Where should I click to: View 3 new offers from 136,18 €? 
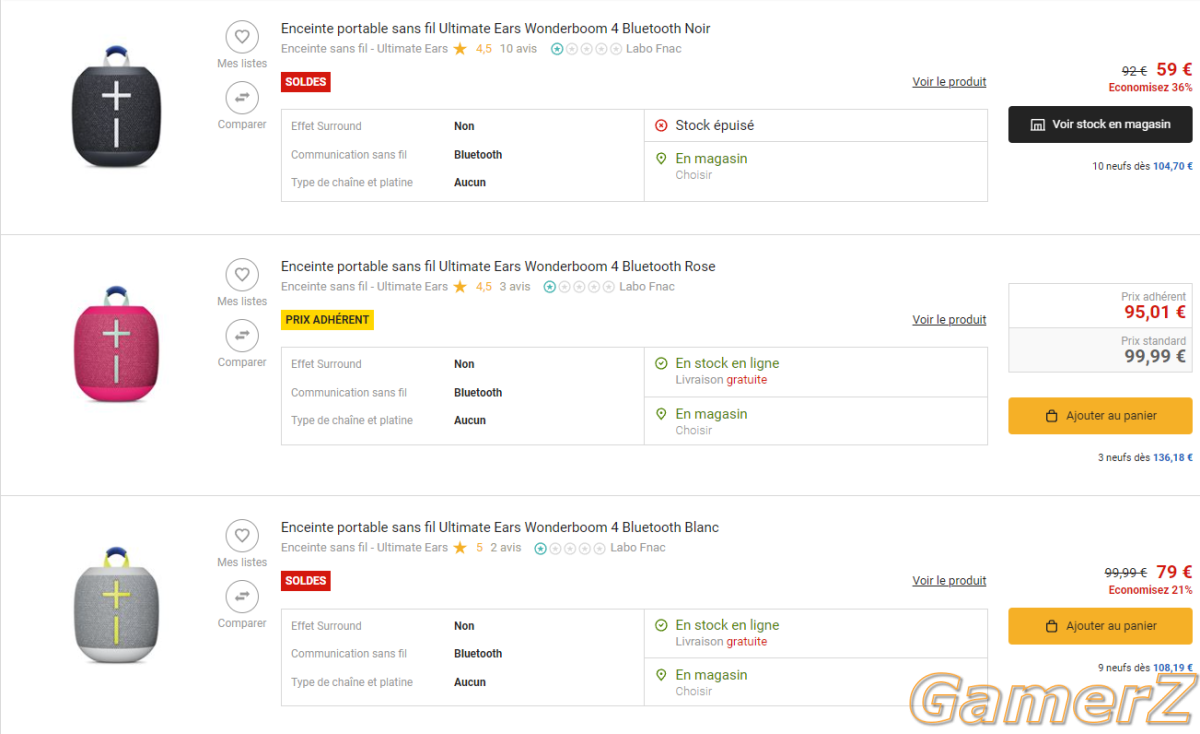coord(1146,458)
